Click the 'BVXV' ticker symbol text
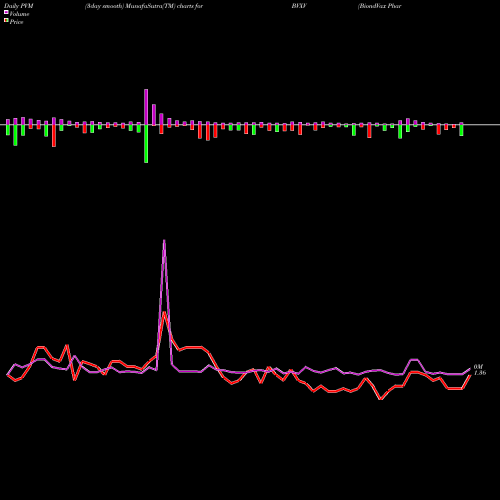Image resolution: width=500 pixels, height=500 pixels. coord(299,6)
